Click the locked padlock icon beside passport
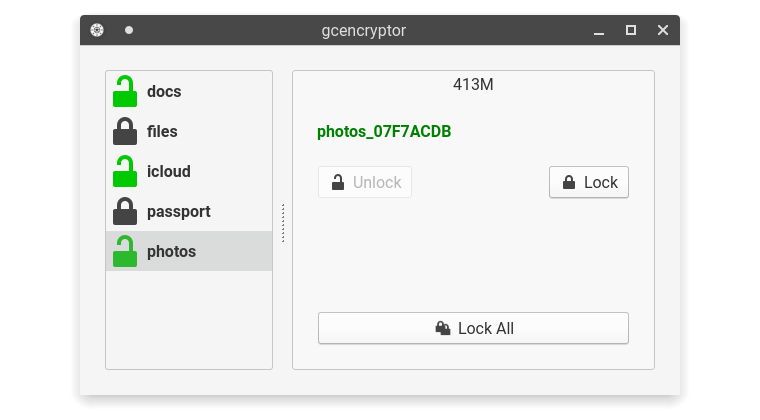This screenshot has height=420, width=760. [125, 211]
